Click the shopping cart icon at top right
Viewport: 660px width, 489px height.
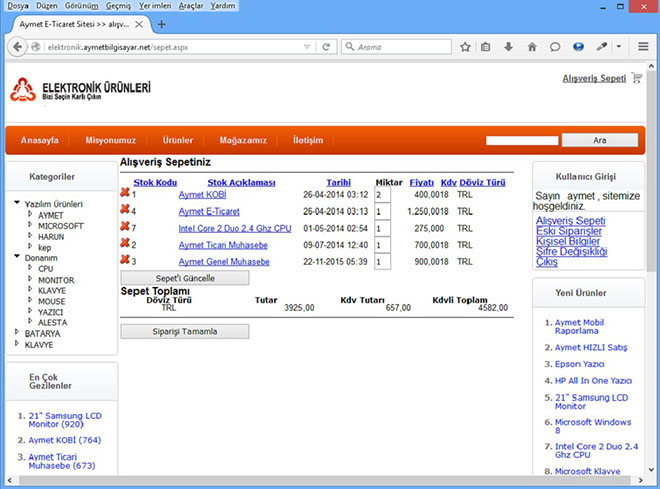(637, 78)
